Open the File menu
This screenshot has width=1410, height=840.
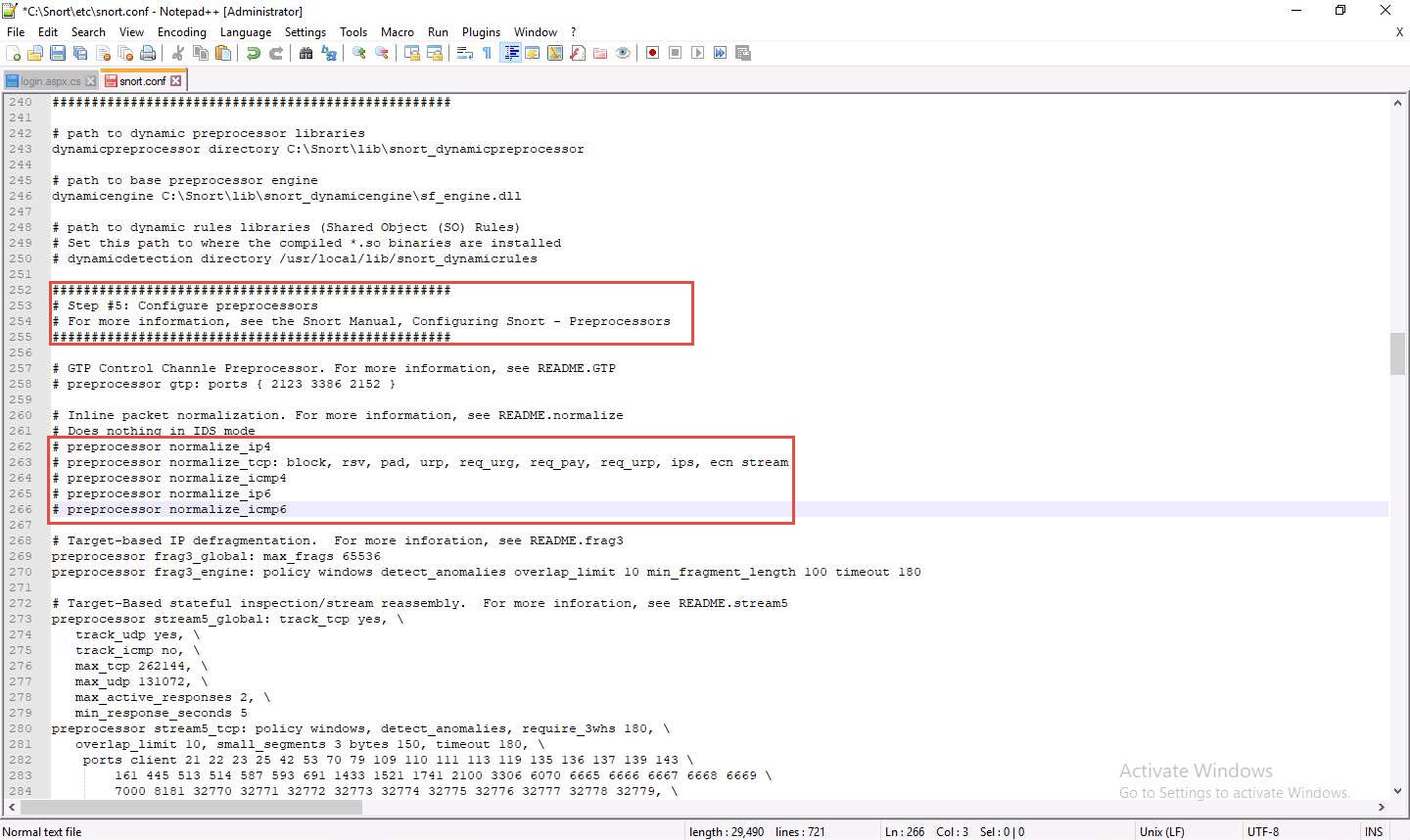coord(16,32)
